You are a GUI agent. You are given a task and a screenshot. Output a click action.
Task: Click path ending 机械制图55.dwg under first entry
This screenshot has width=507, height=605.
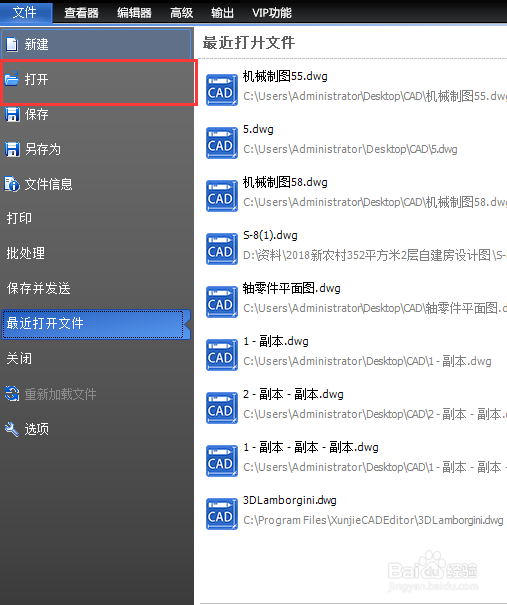[375, 96]
